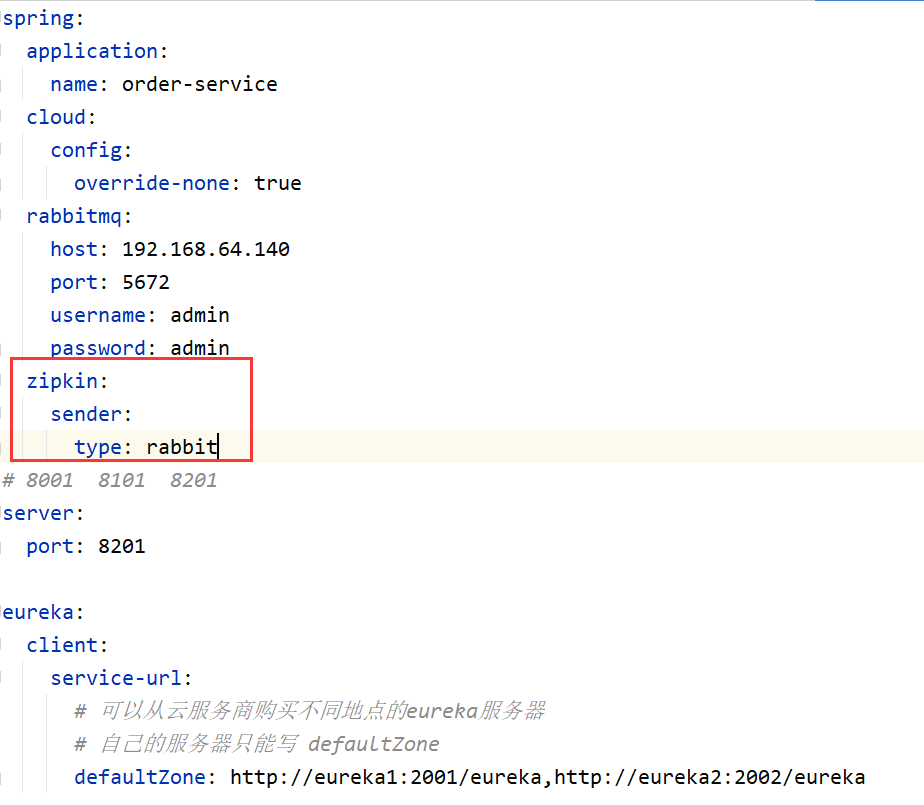The image size is (924, 805).
Task: Click the 'rabbitmq:' key
Action: [79, 216]
